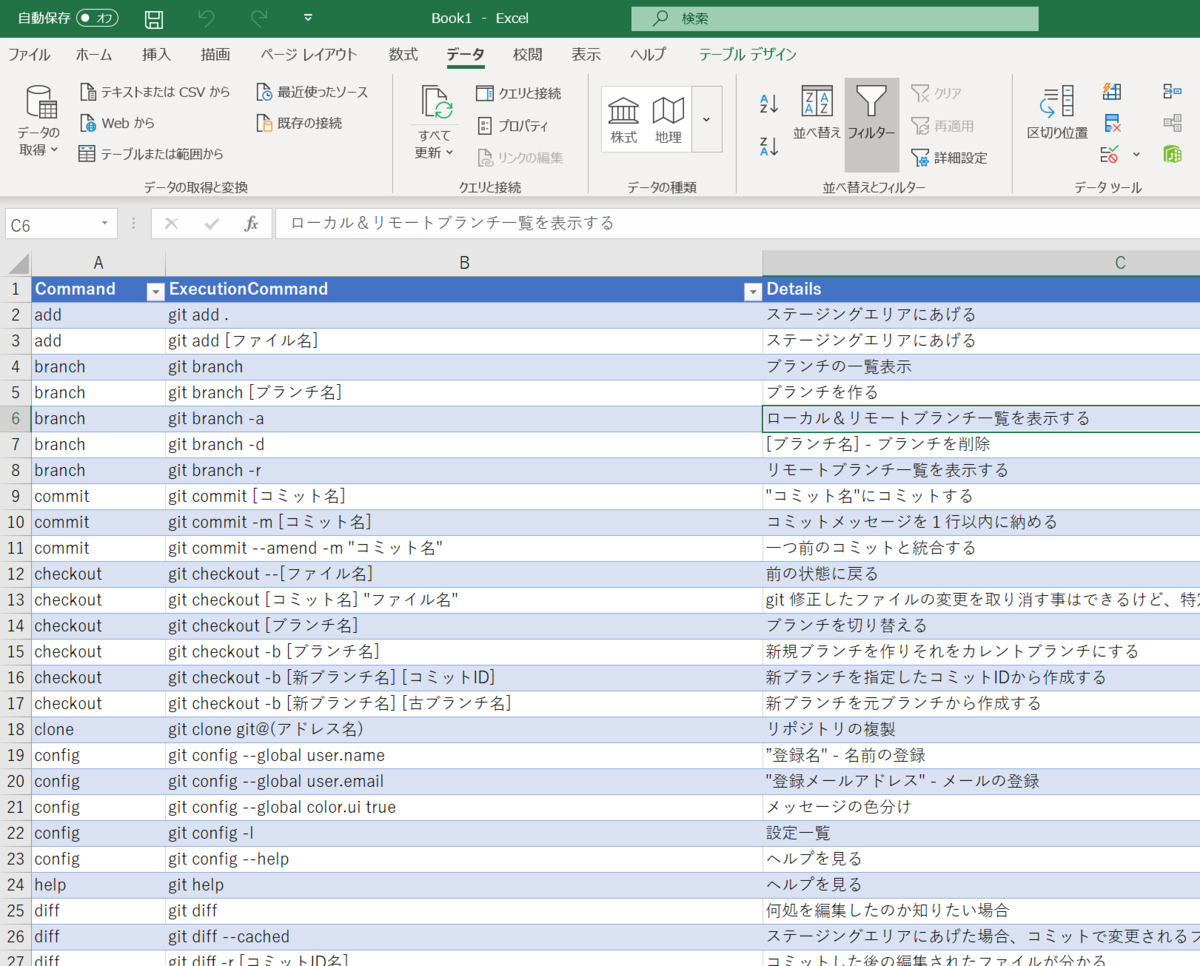This screenshot has height=966, width=1200.
Task: Click inside the 検索 search box
Action: pos(833,17)
